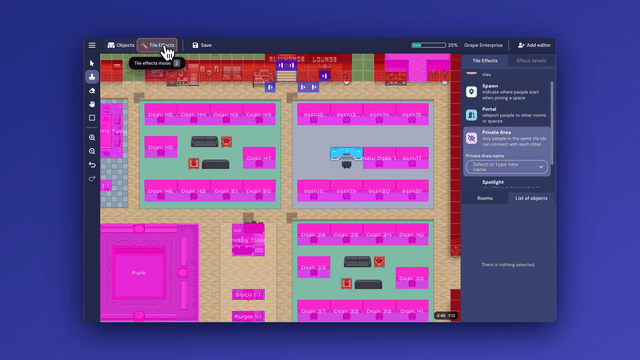Viewport: 640px width, 360px height.
Task: Undo the last action
Action: coord(92,165)
